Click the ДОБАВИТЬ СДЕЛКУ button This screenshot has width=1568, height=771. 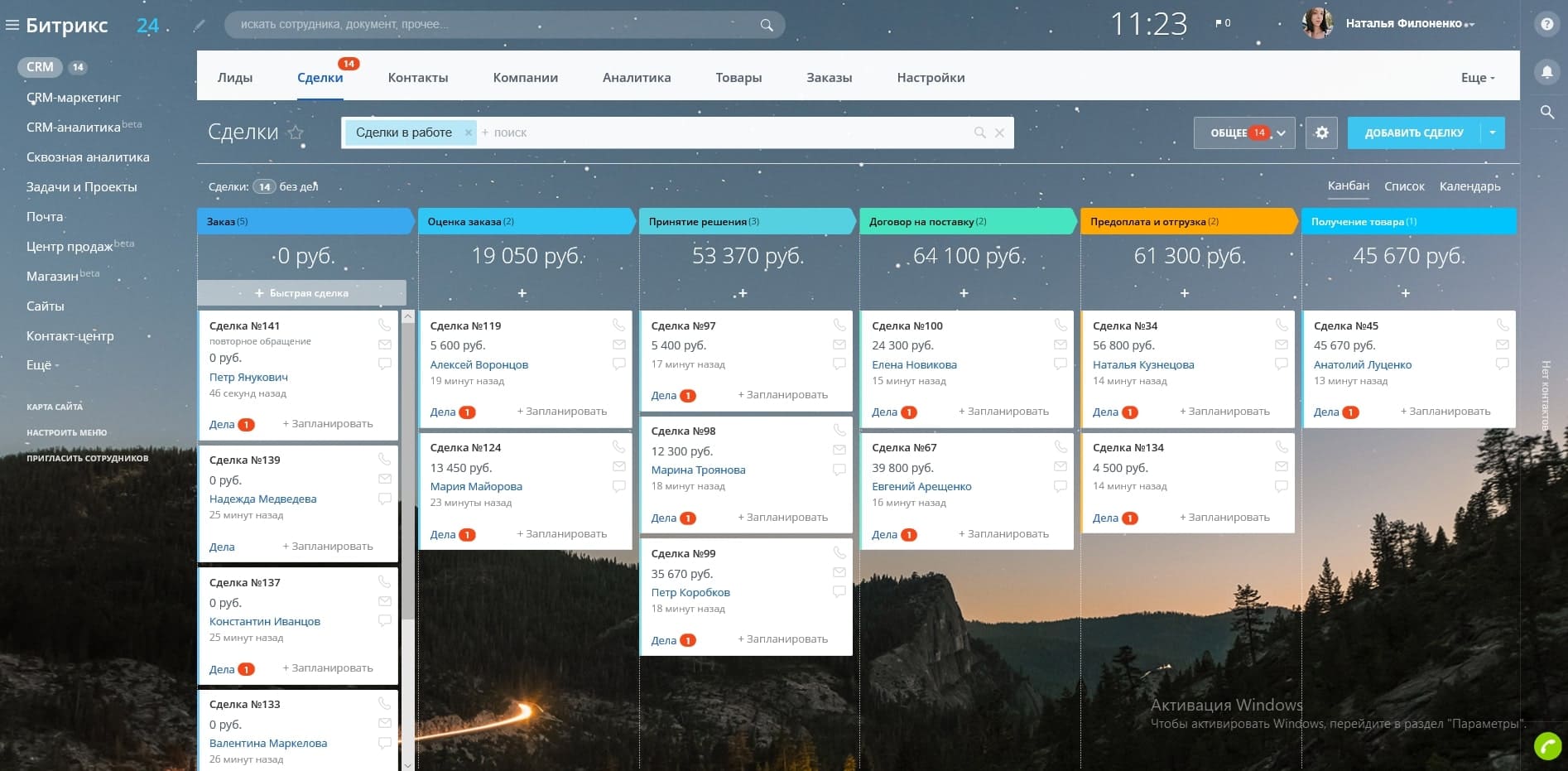pos(1413,133)
